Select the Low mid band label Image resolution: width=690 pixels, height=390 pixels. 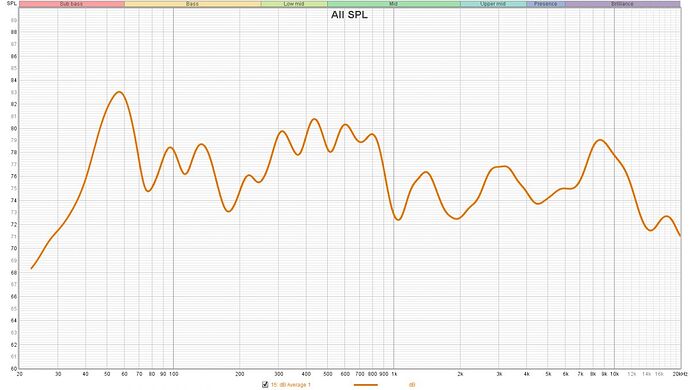[294, 4]
